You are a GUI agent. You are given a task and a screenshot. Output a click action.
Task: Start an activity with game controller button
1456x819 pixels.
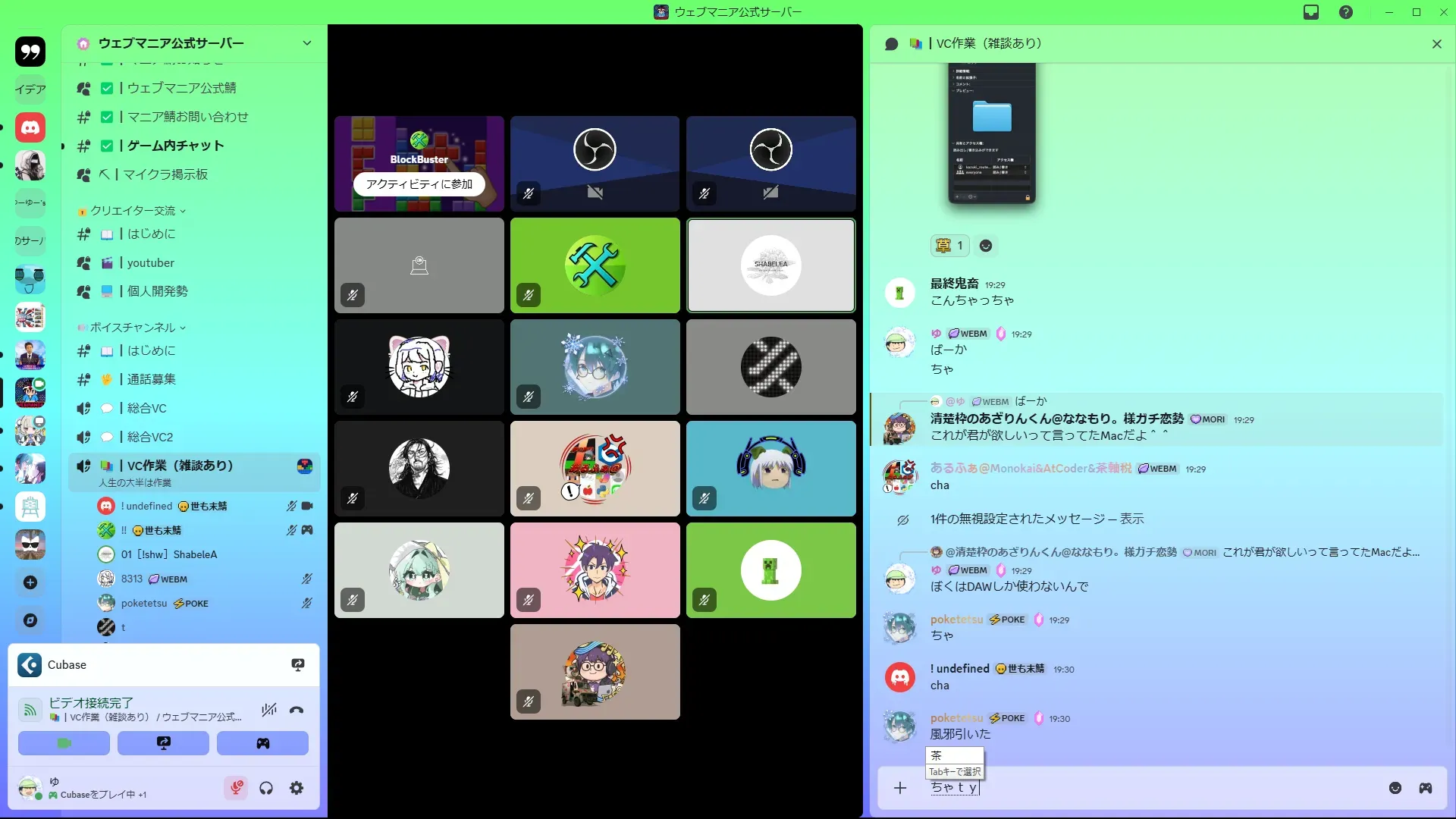click(x=262, y=743)
